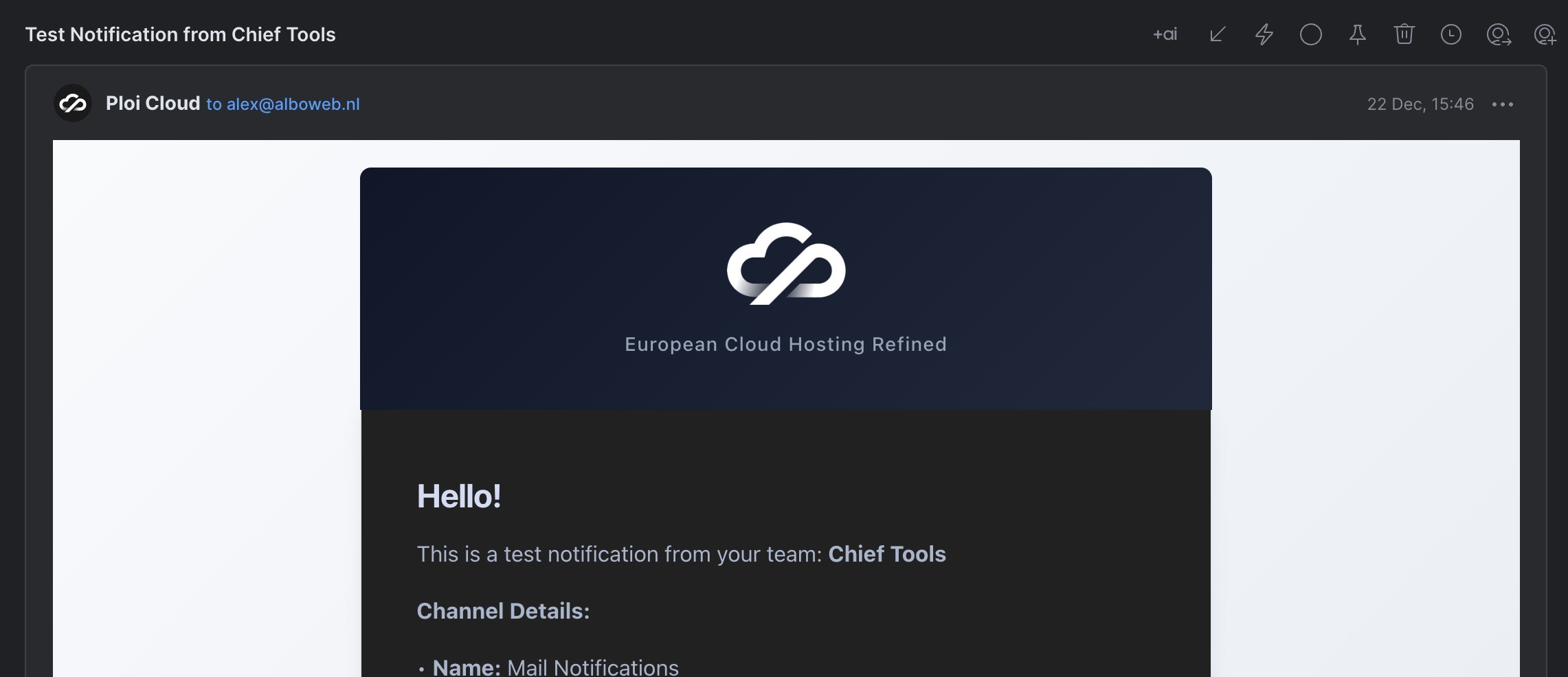Click the bold Chief Tools team name
1568x677 pixels.
tap(886, 554)
